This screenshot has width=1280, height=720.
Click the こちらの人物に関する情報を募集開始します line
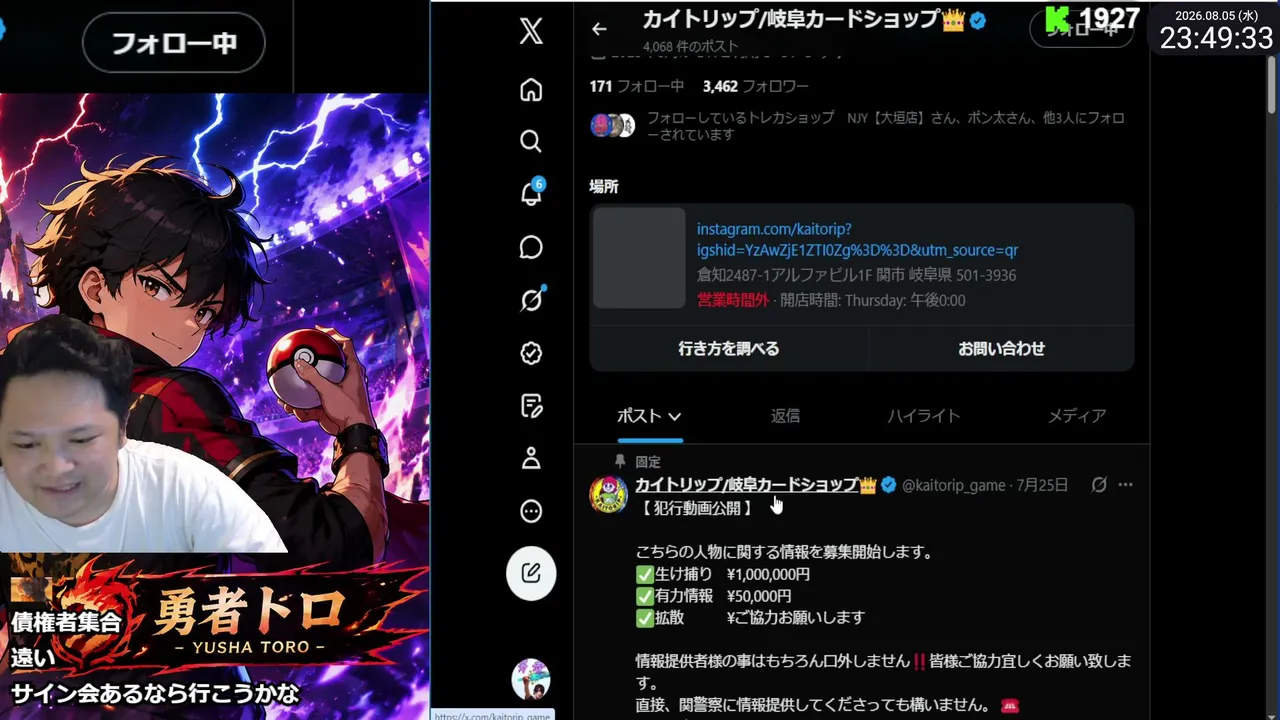[784, 552]
